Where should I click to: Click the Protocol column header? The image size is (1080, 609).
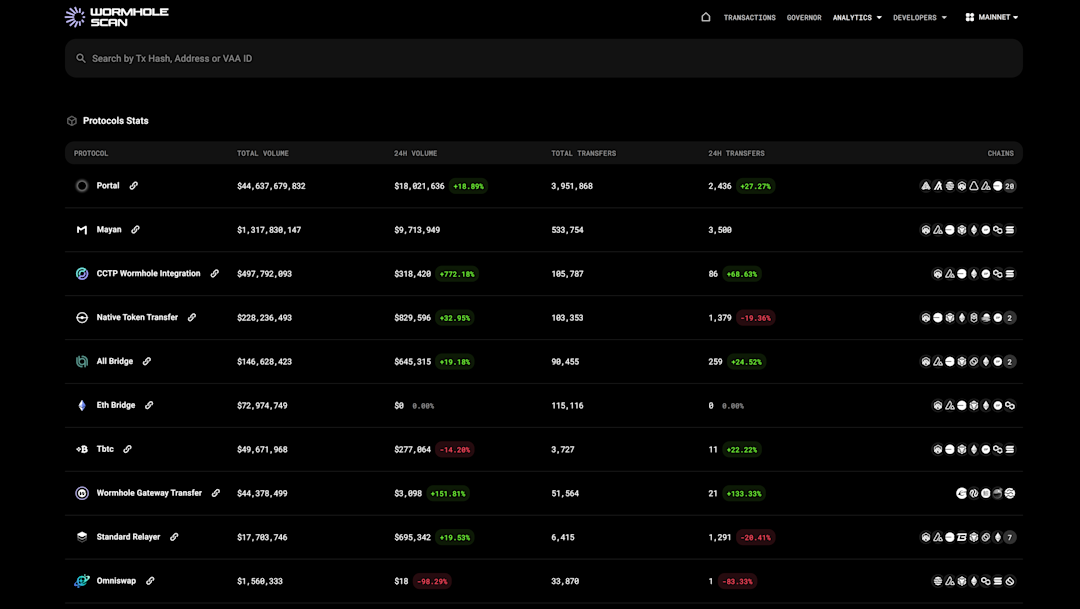[x=91, y=153]
